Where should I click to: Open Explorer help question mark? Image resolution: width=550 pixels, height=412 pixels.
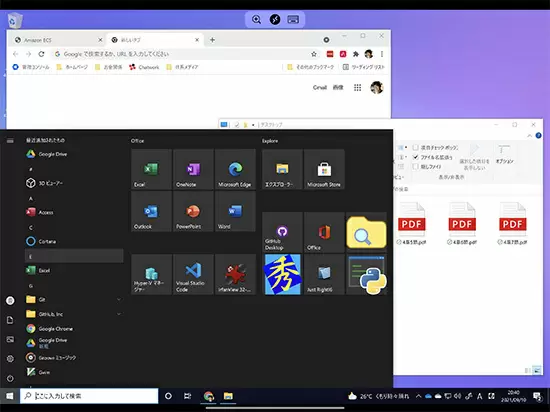pyautogui.click(x=538, y=136)
